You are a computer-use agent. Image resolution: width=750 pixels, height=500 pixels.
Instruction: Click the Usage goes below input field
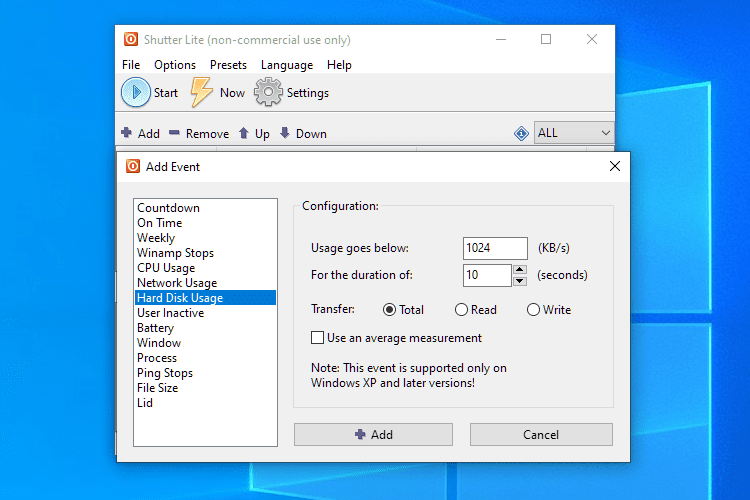point(495,248)
